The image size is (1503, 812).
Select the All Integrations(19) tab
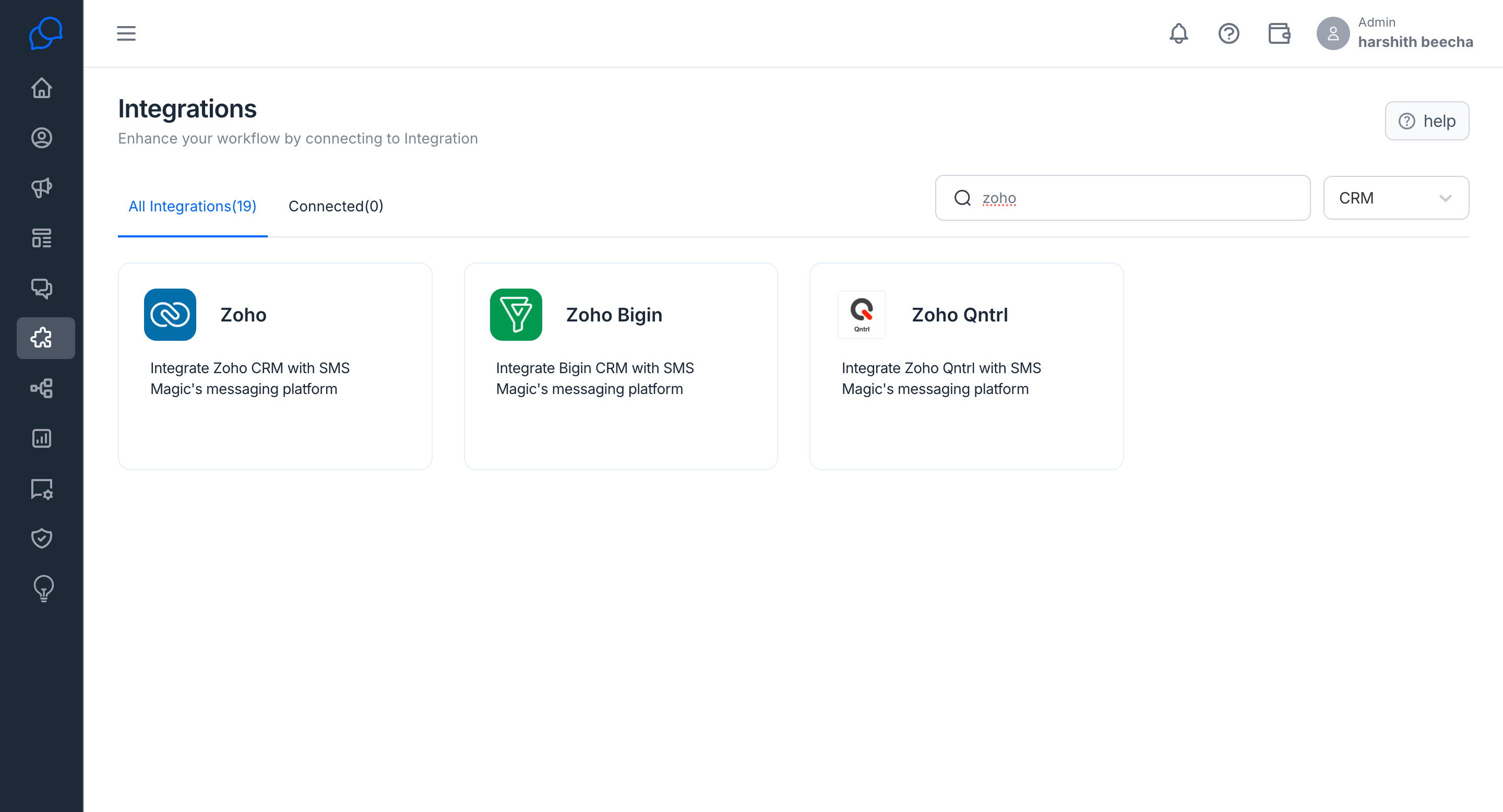click(193, 207)
